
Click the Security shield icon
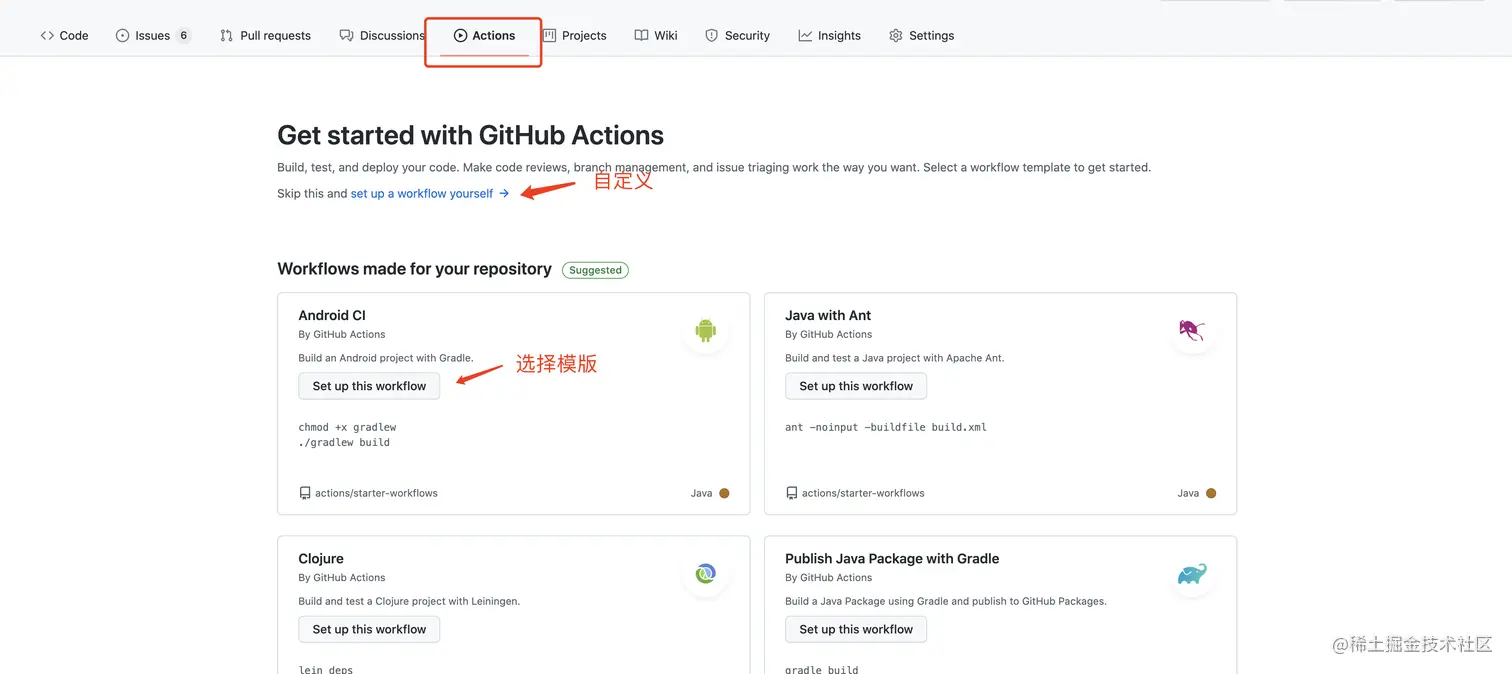pos(711,35)
